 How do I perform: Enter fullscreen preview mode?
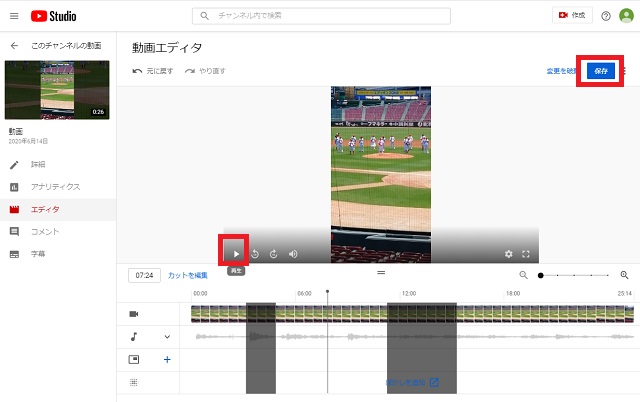pos(526,254)
